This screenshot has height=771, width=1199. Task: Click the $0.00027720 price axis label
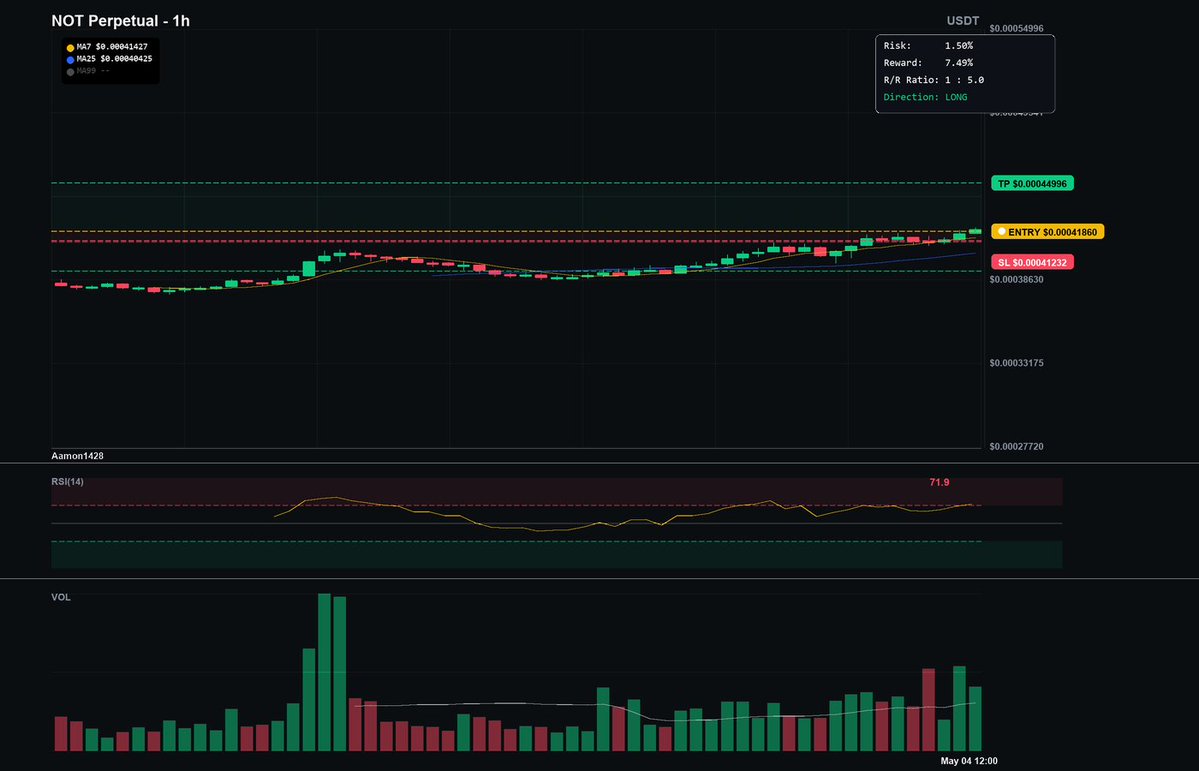1016,447
